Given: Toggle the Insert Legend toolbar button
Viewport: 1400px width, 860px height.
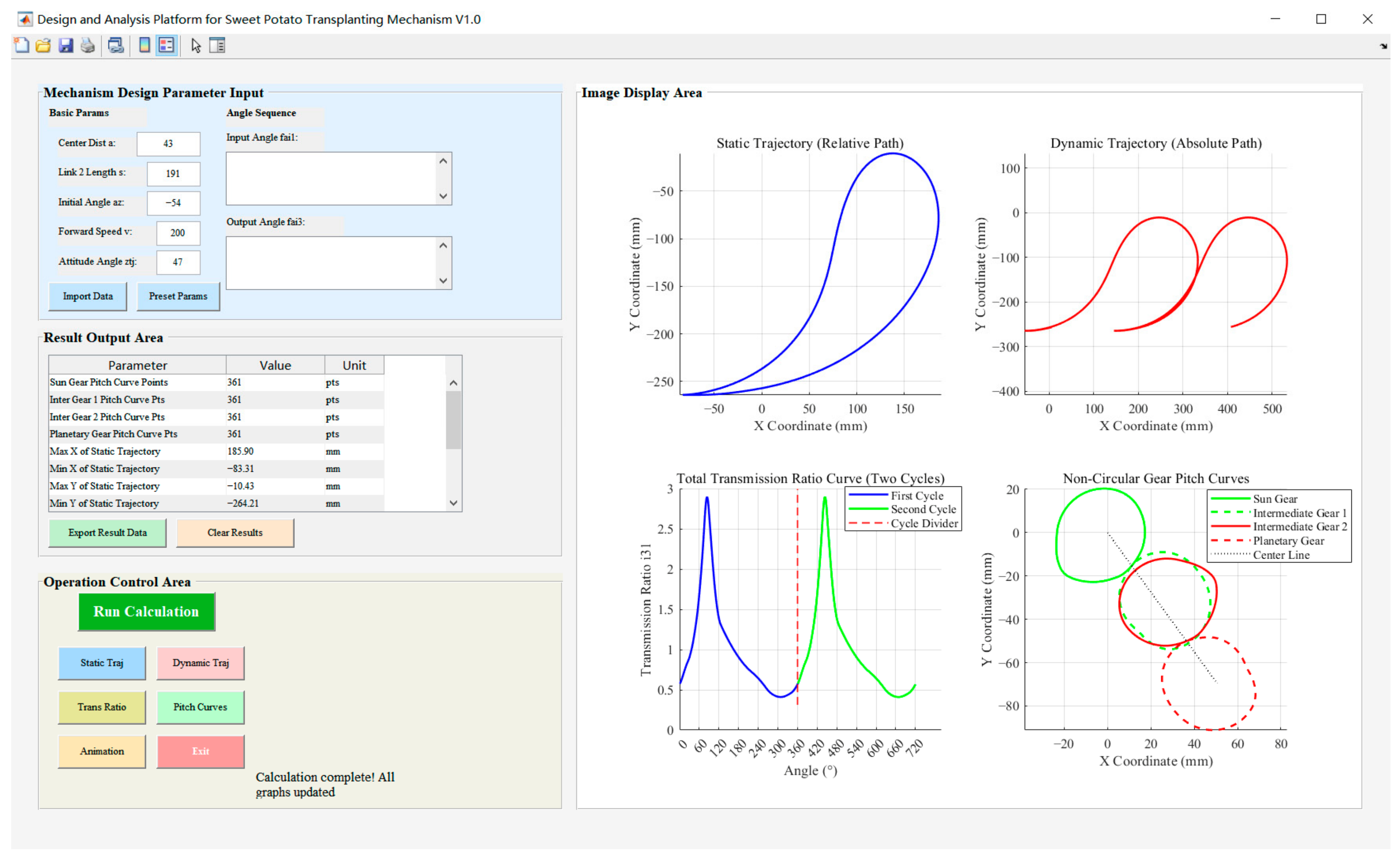Looking at the screenshot, I should pyautogui.click(x=166, y=46).
